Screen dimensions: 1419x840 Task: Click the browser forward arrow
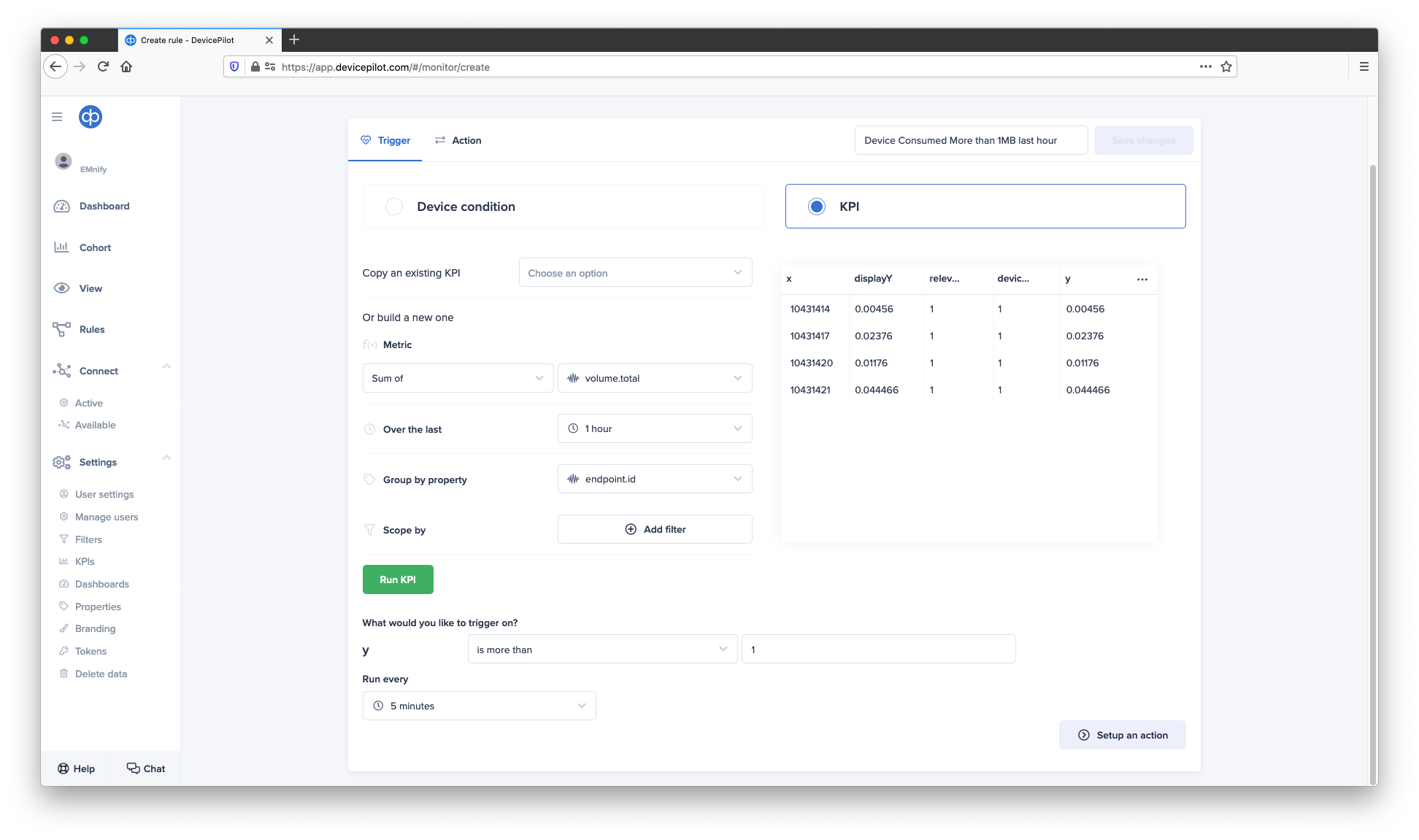80,66
